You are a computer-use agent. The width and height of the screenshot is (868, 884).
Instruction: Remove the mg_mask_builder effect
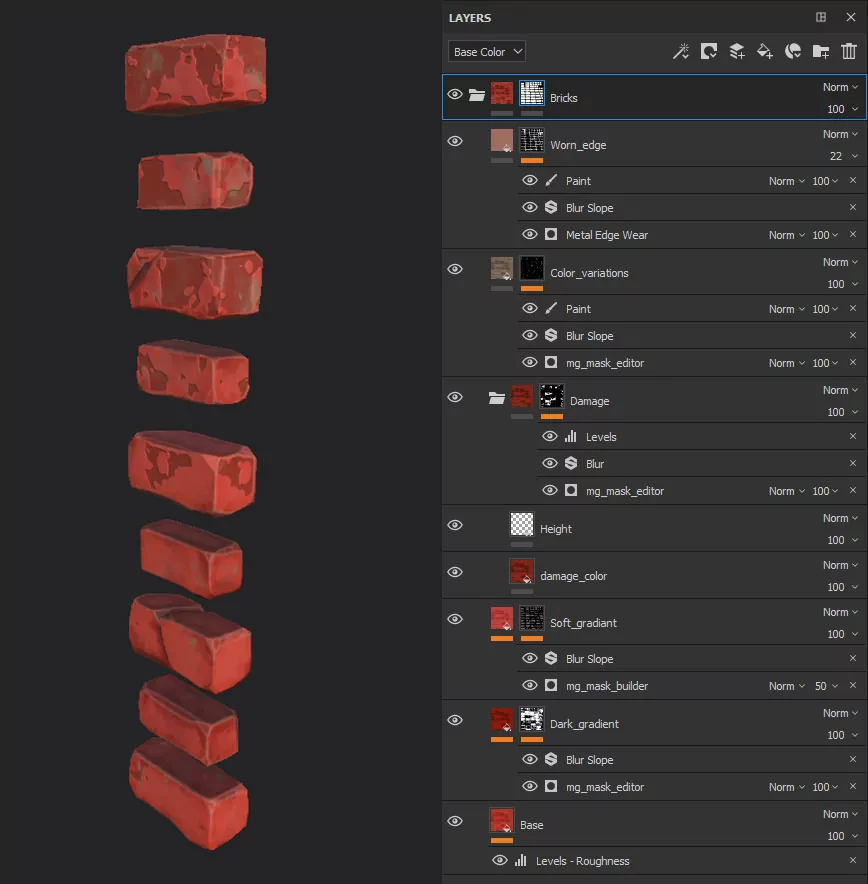coord(853,686)
